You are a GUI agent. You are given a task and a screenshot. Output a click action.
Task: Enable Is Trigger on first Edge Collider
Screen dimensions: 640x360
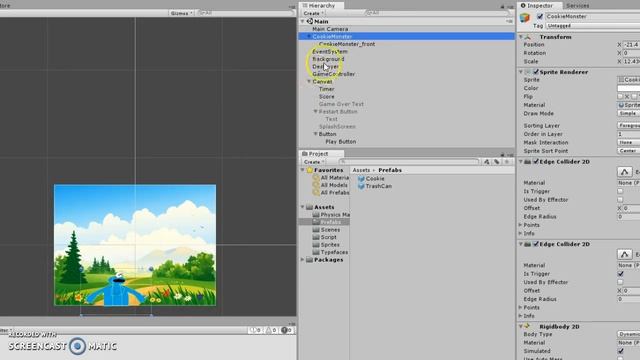coord(620,191)
